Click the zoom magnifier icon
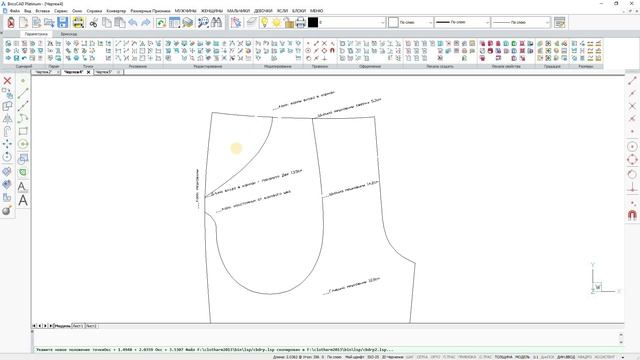640x360 pixels. coord(203,22)
